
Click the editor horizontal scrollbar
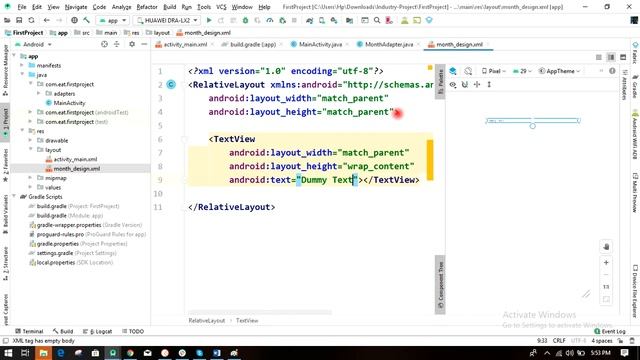(x=260, y=313)
